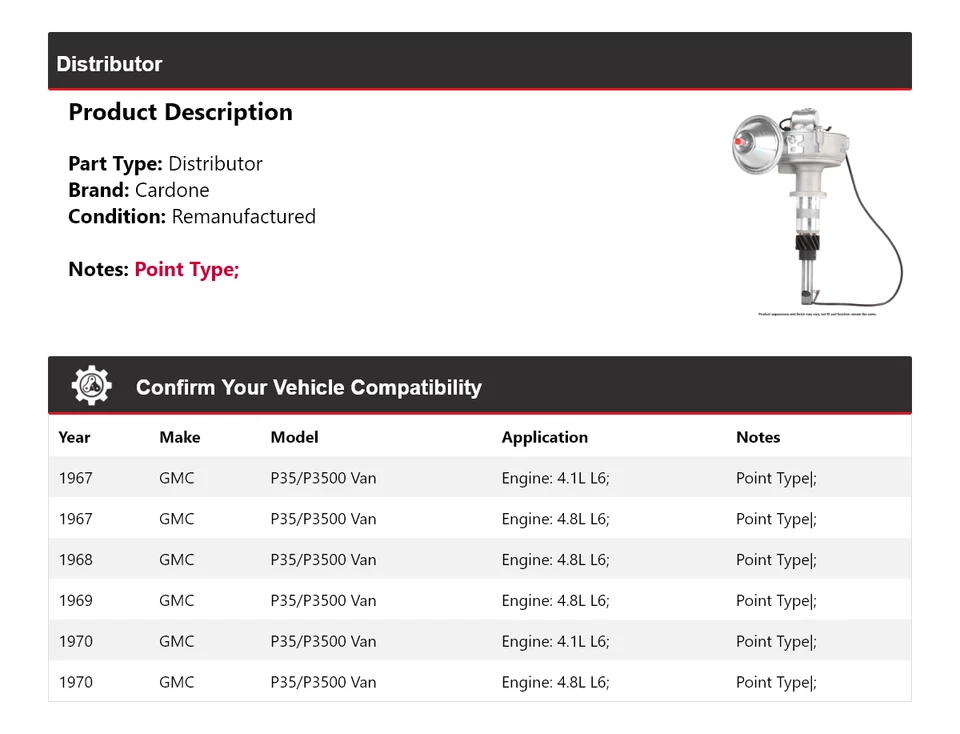Click the "Notes" column header
960x734 pixels.
[758, 437]
